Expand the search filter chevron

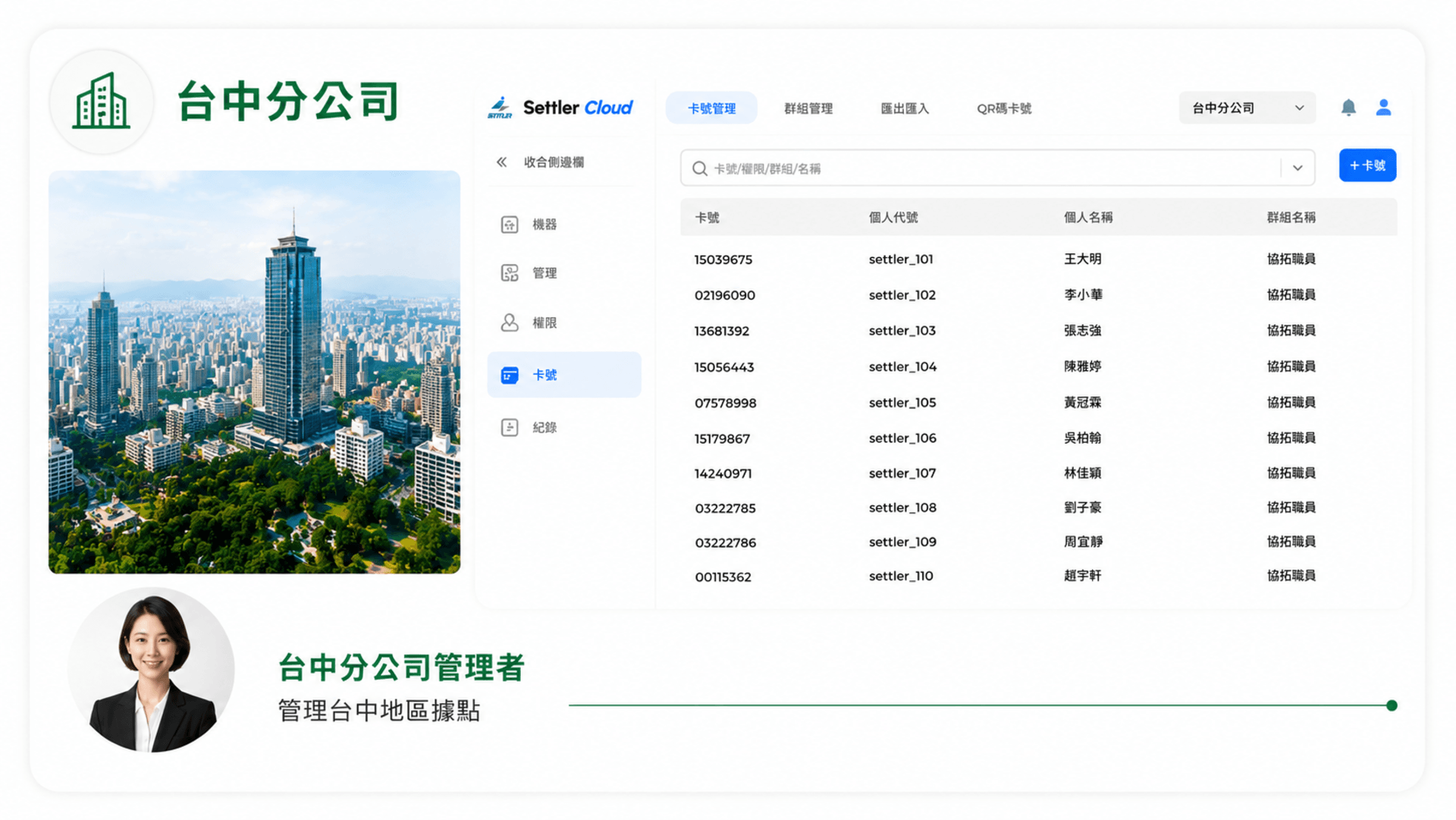click(x=1298, y=168)
